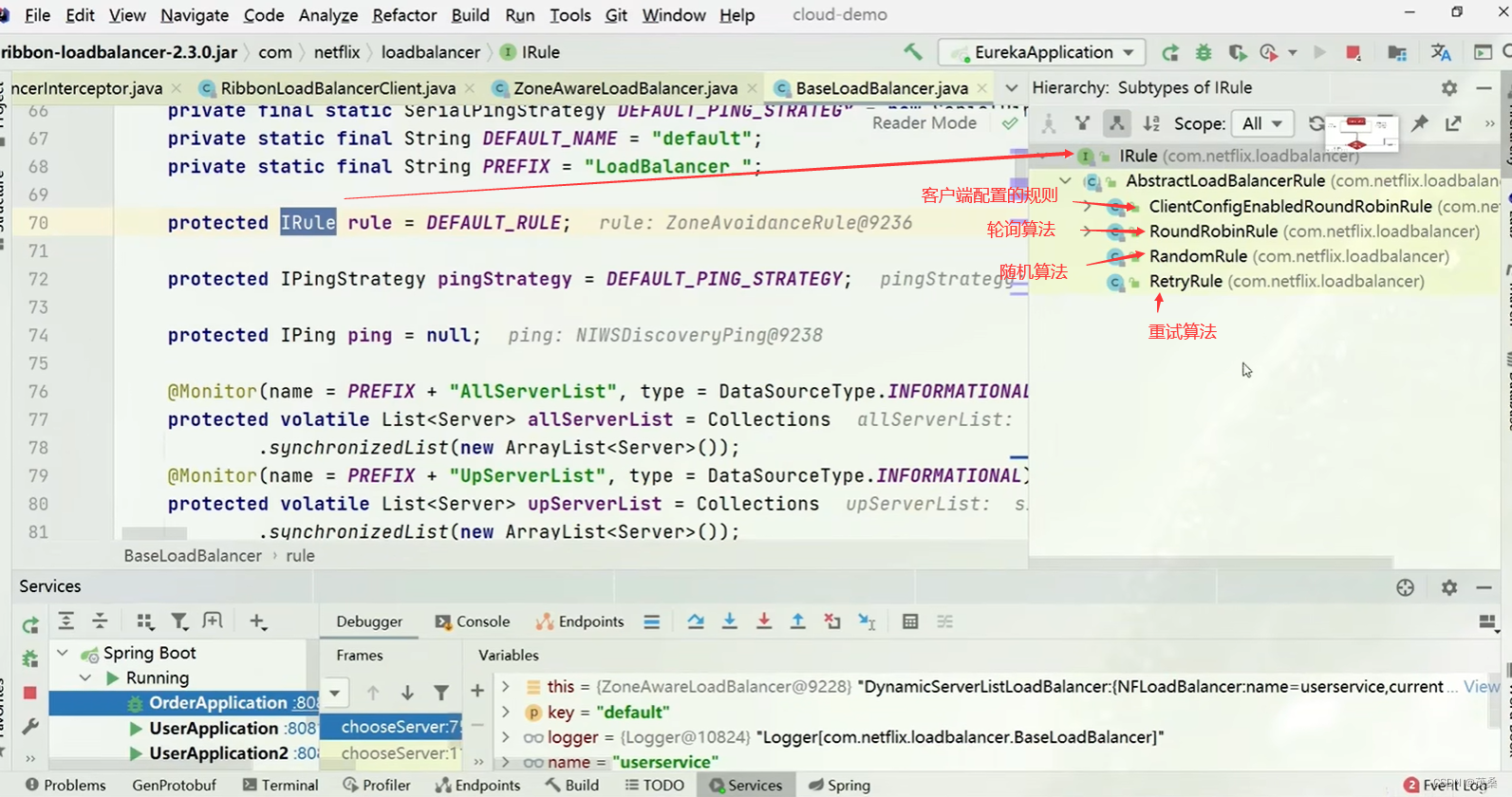Toggle the subtypes hierarchy icon
The height and width of the screenshot is (797, 1512).
1116,123
